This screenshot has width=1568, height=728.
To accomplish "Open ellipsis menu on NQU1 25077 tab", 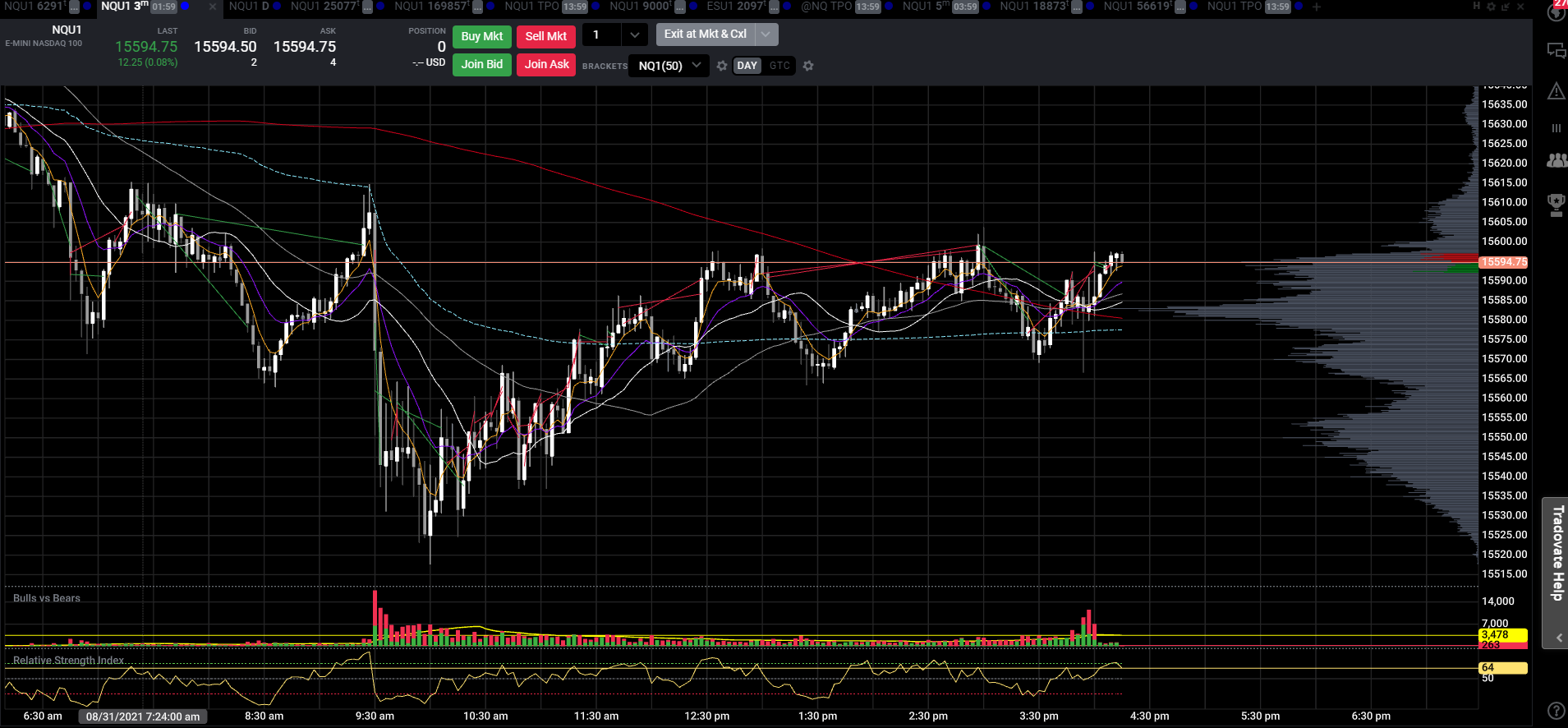I will pyautogui.click(x=367, y=7).
